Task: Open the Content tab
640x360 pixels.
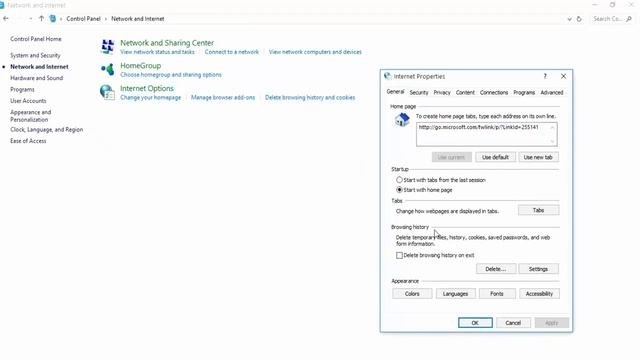Action: [465, 93]
